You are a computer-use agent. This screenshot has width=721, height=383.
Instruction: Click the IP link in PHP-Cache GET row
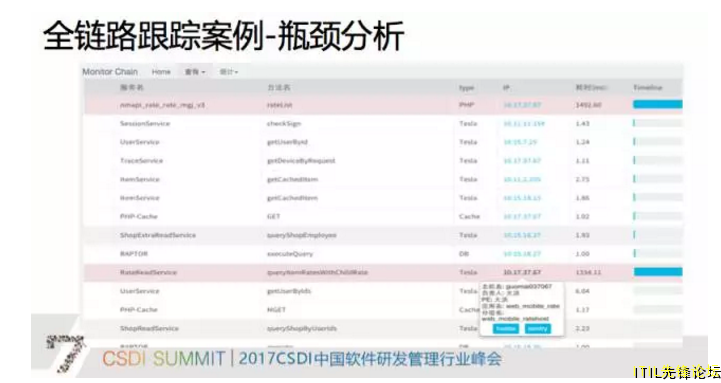click(522, 217)
